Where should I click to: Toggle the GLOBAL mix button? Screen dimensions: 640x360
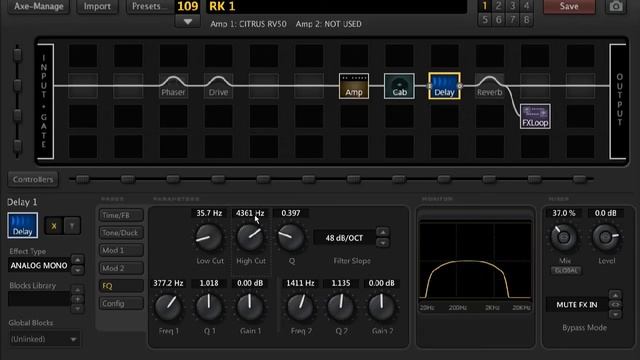pyautogui.click(x=566, y=271)
